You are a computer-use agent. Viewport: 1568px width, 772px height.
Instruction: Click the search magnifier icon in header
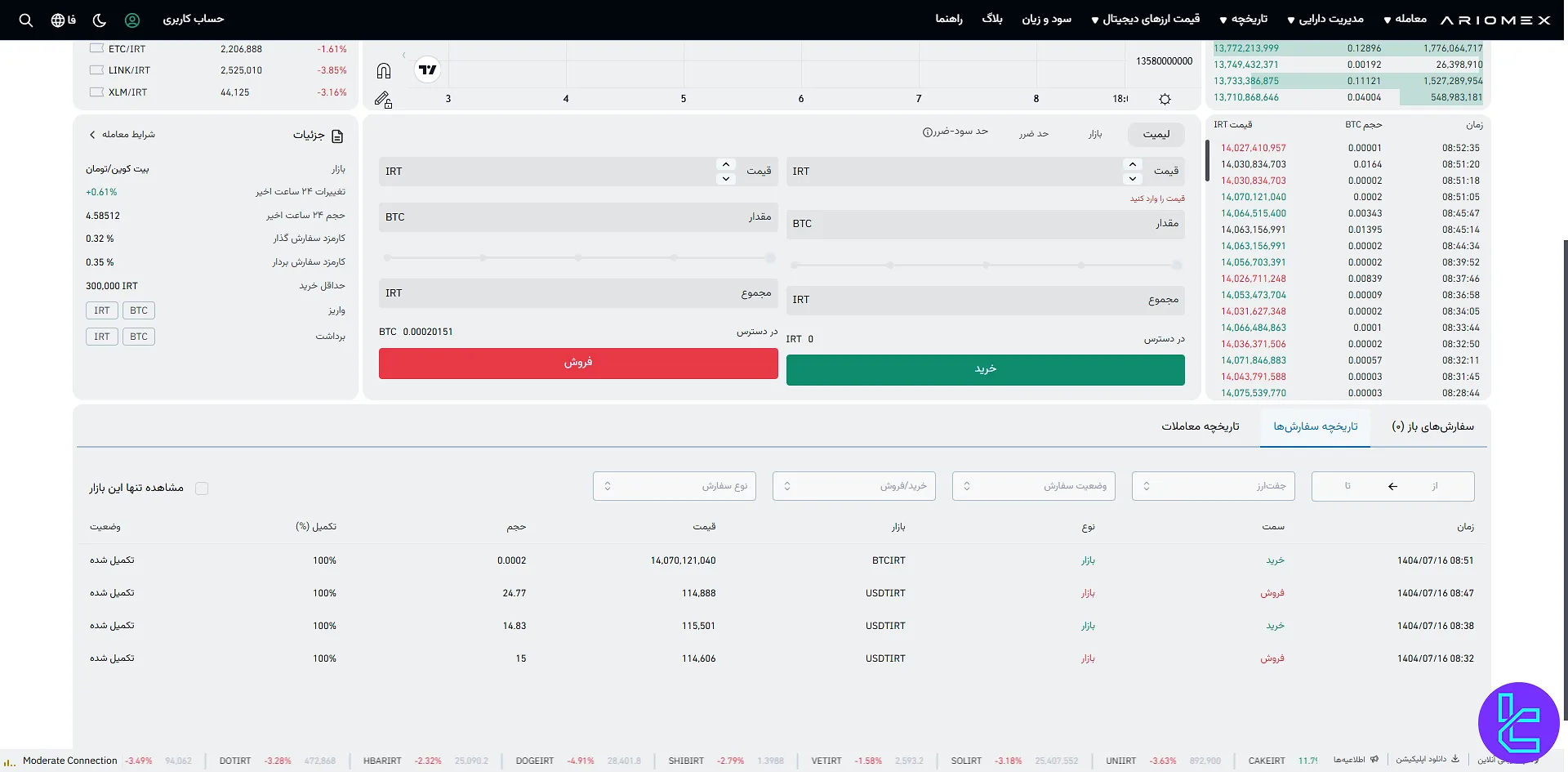point(26,20)
